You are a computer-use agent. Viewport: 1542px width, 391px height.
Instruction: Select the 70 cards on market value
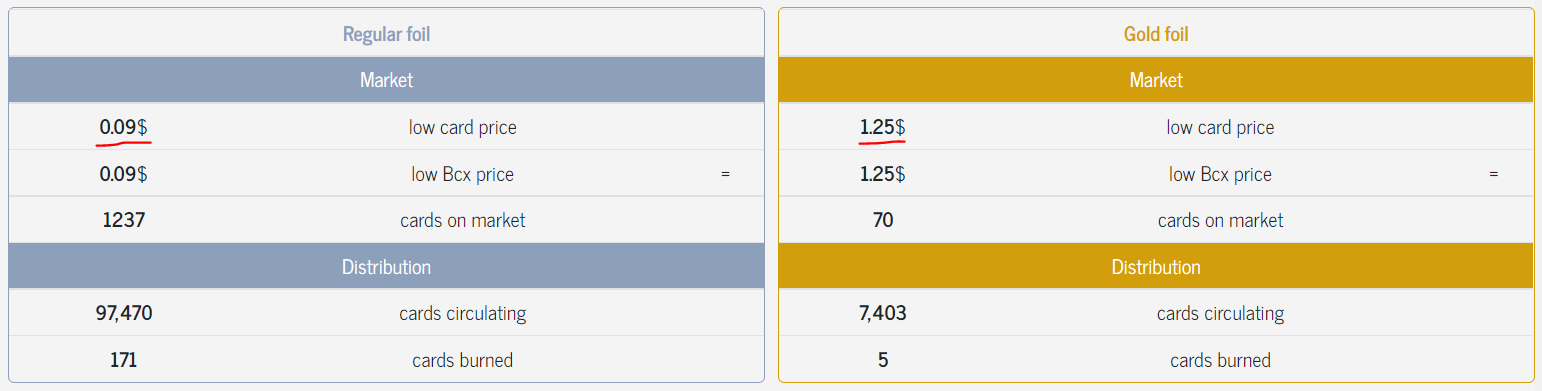[x=882, y=220]
